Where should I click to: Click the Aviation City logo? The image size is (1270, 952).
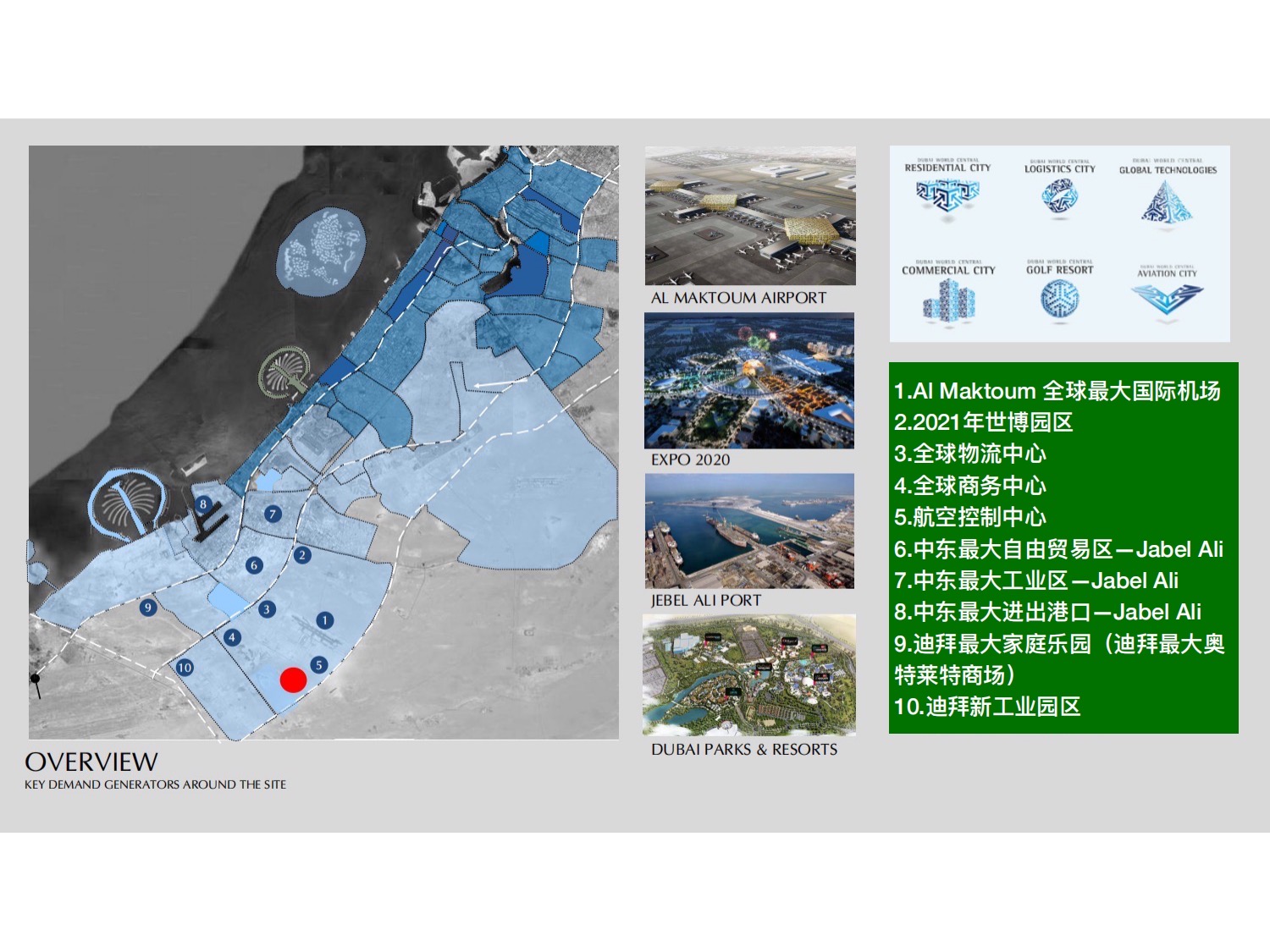[x=1167, y=300]
